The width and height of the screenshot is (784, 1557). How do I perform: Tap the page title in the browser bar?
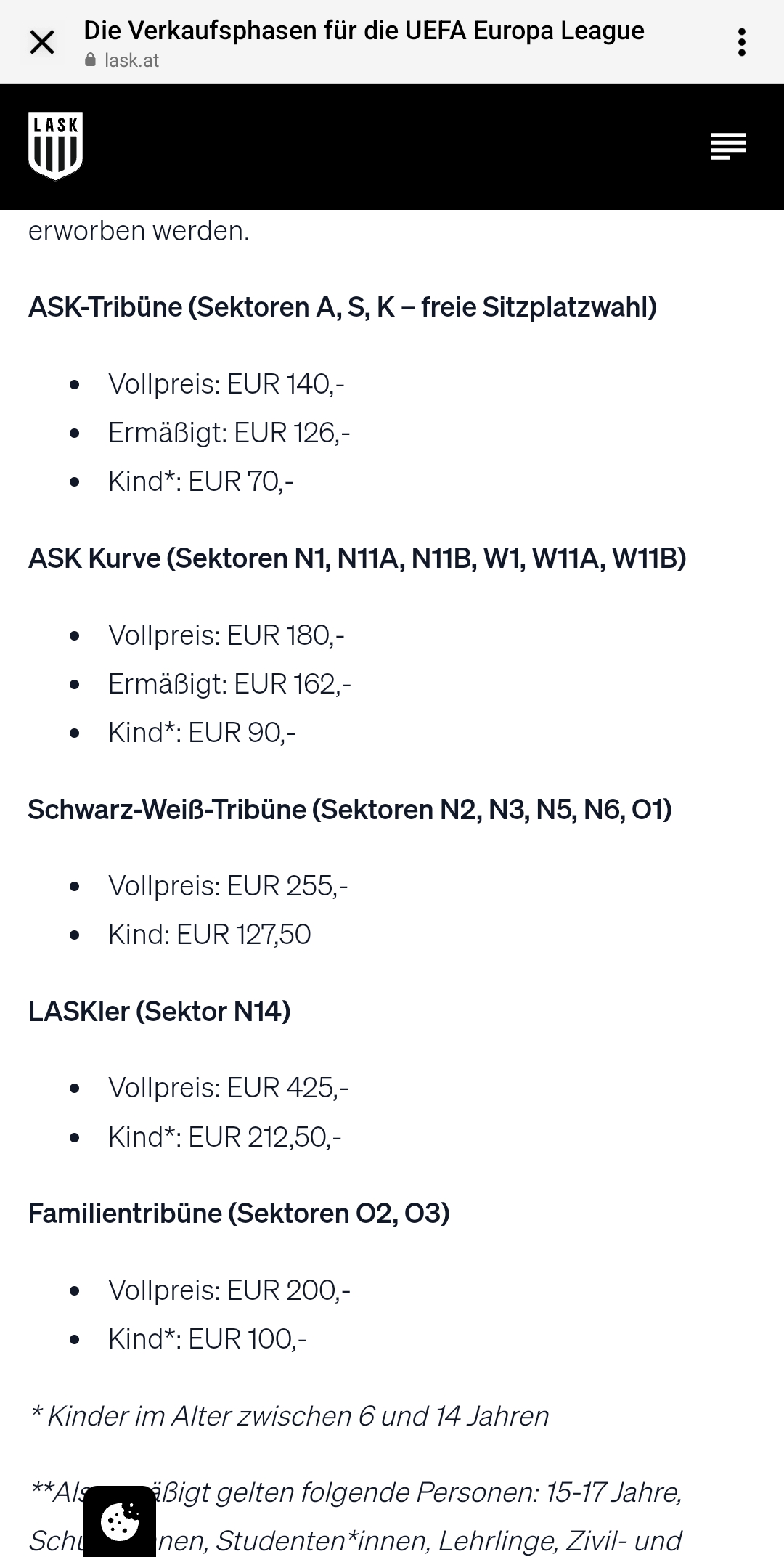pyautogui.click(x=364, y=31)
